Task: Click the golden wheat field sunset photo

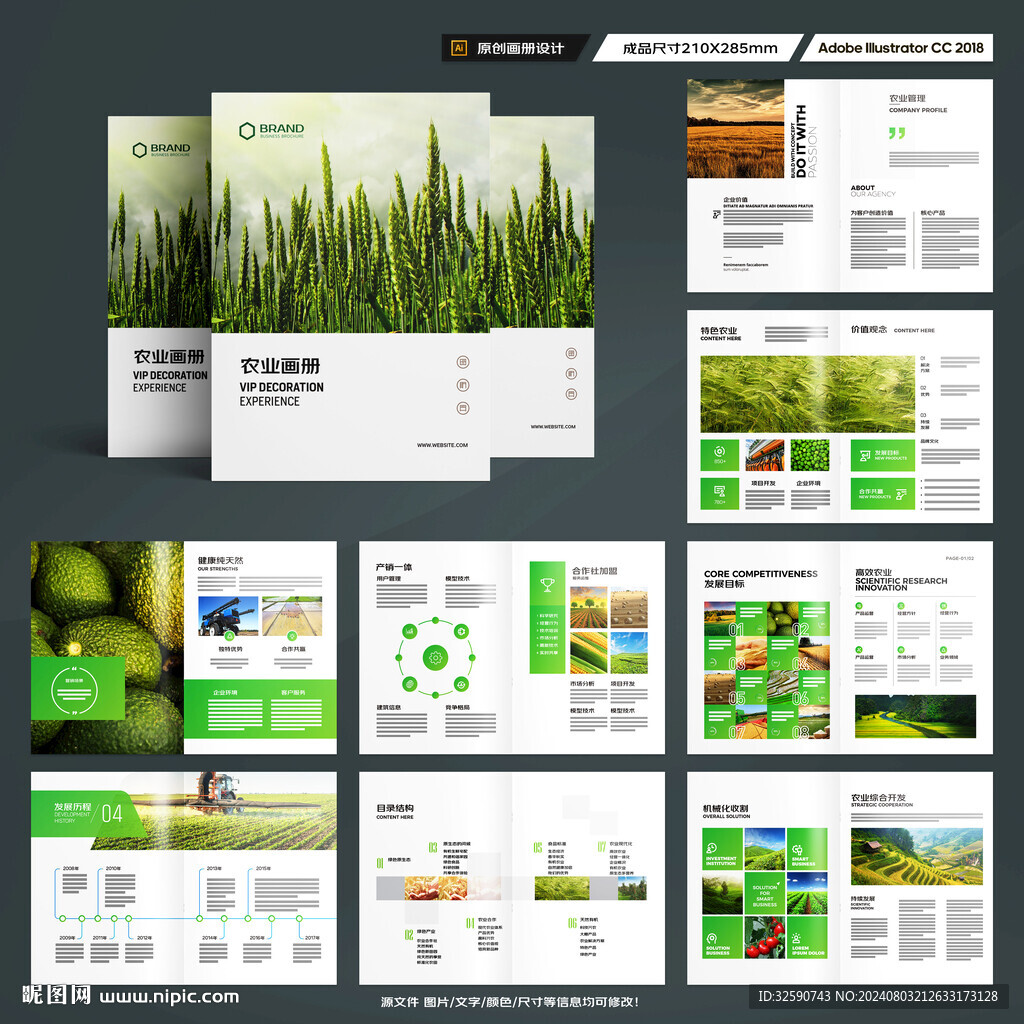Action: coord(735,129)
